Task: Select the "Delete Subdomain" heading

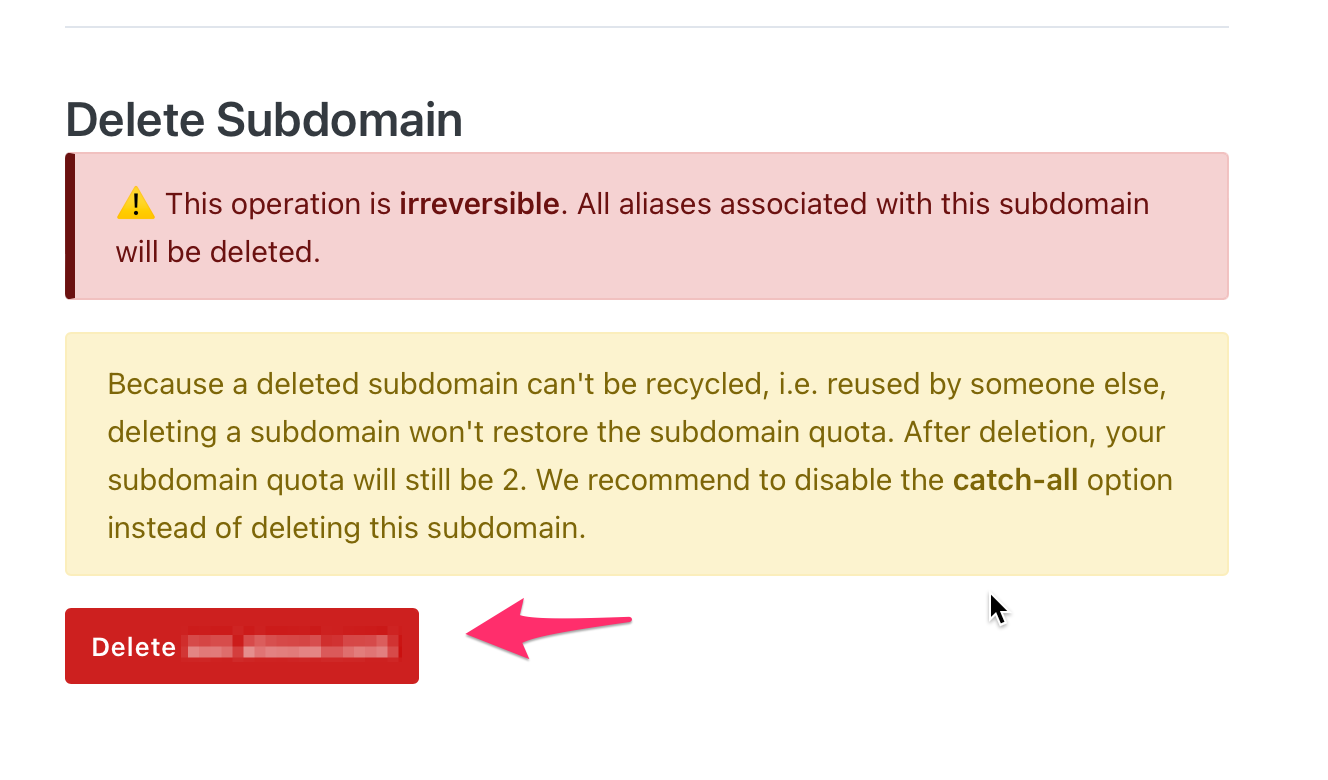Action: pyautogui.click(x=264, y=121)
